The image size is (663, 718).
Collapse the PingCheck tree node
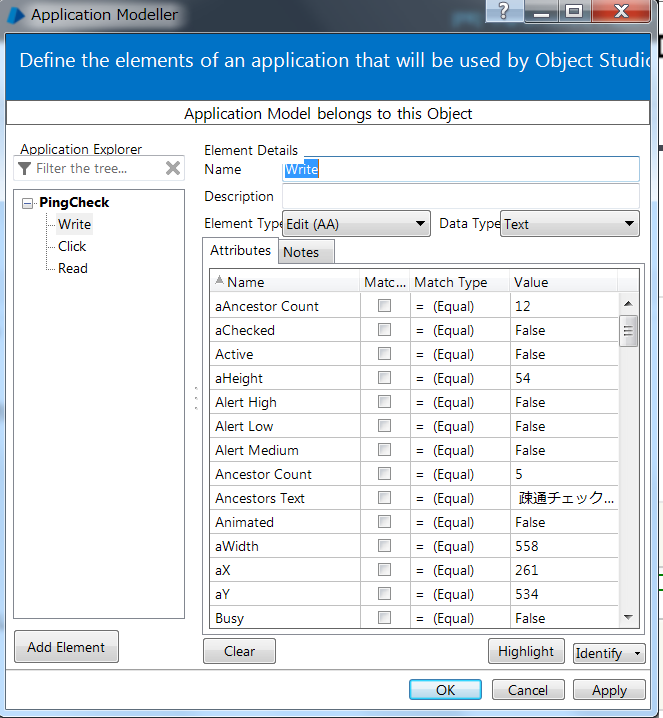tap(27, 203)
